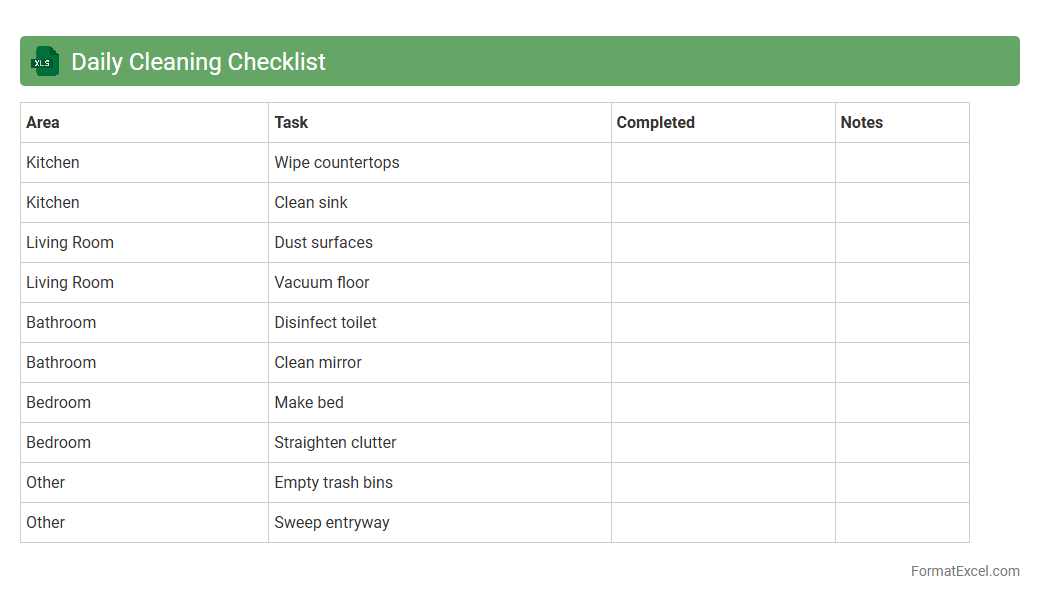1040x600 pixels.
Task: Select the Make bed task cell
Action: [309, 402]
